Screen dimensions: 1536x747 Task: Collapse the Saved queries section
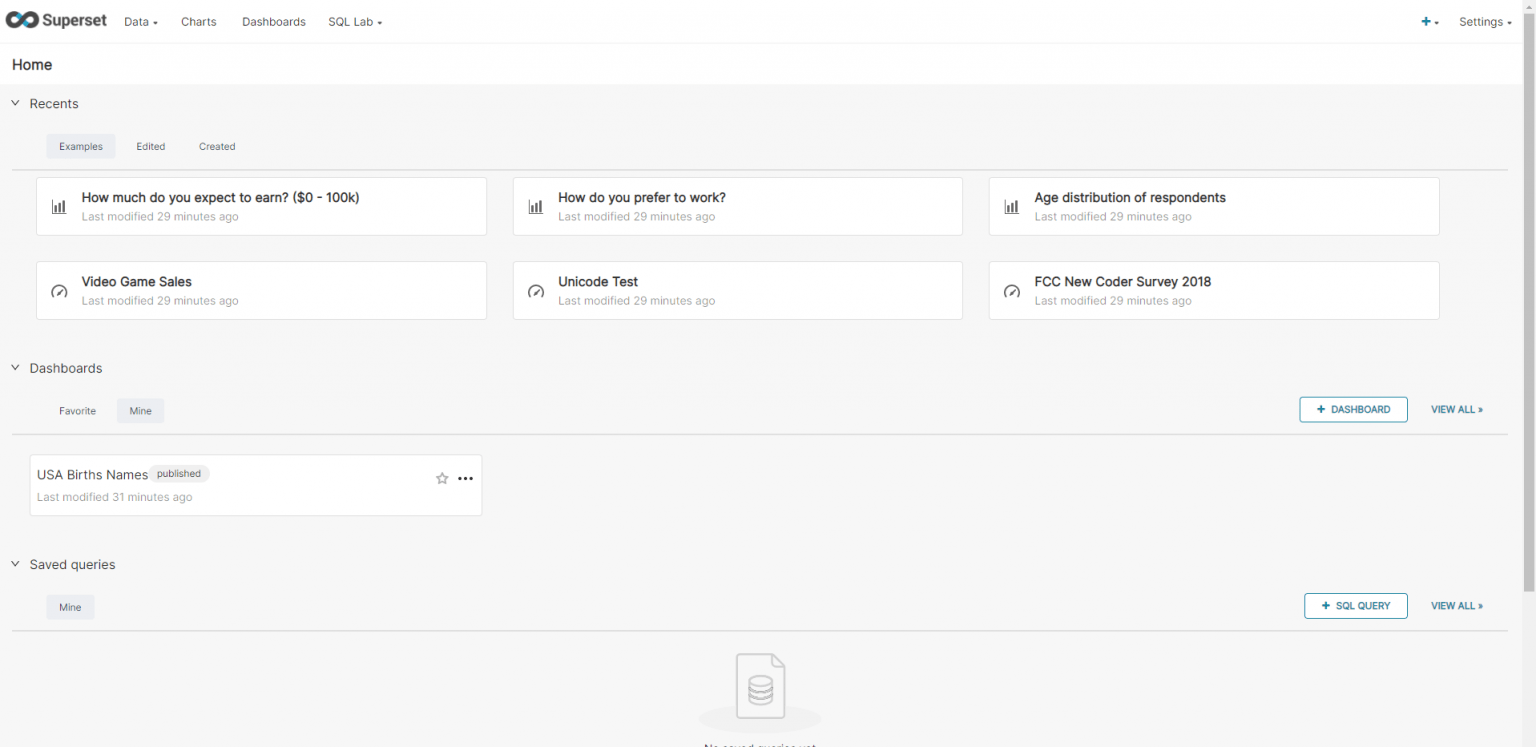tap(16, 565)
